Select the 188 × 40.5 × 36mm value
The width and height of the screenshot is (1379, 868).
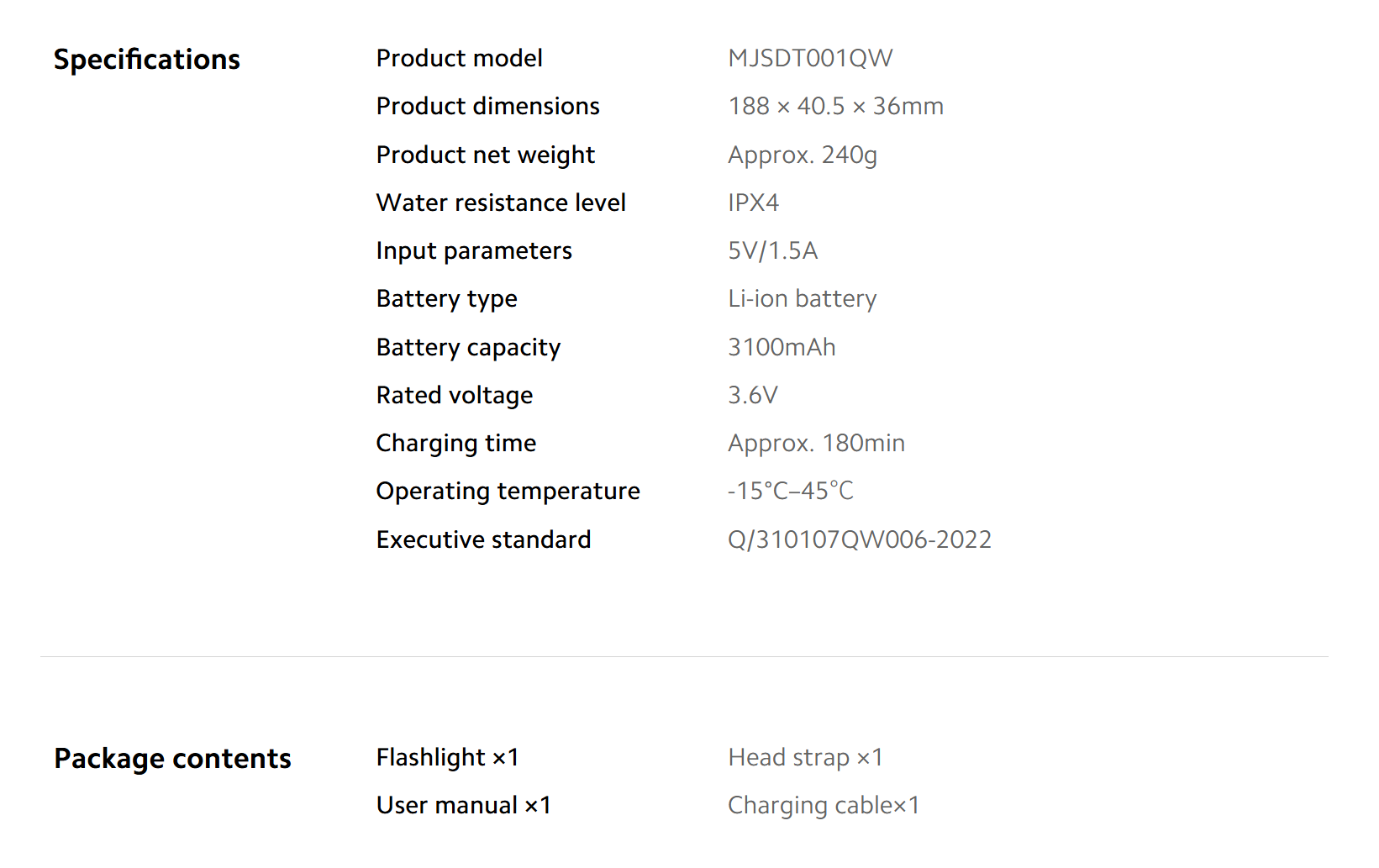coord(835,106)
